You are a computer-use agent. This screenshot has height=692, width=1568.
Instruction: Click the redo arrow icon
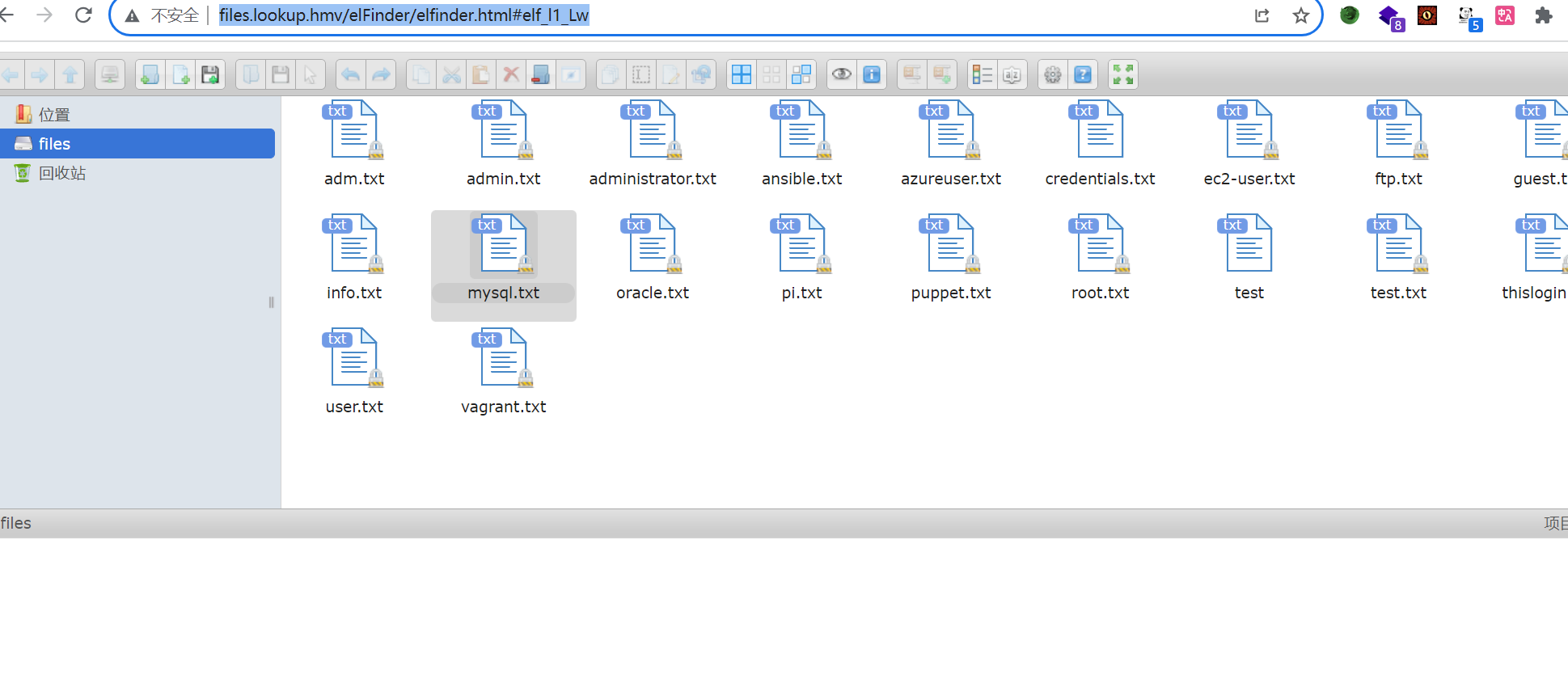pos(381,75)
